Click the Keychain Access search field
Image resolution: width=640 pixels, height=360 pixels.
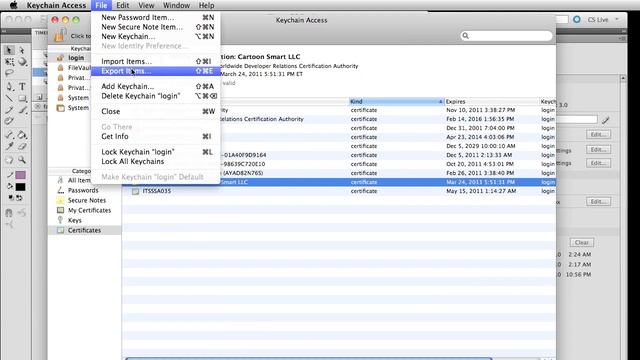click(x=506, y=36)
